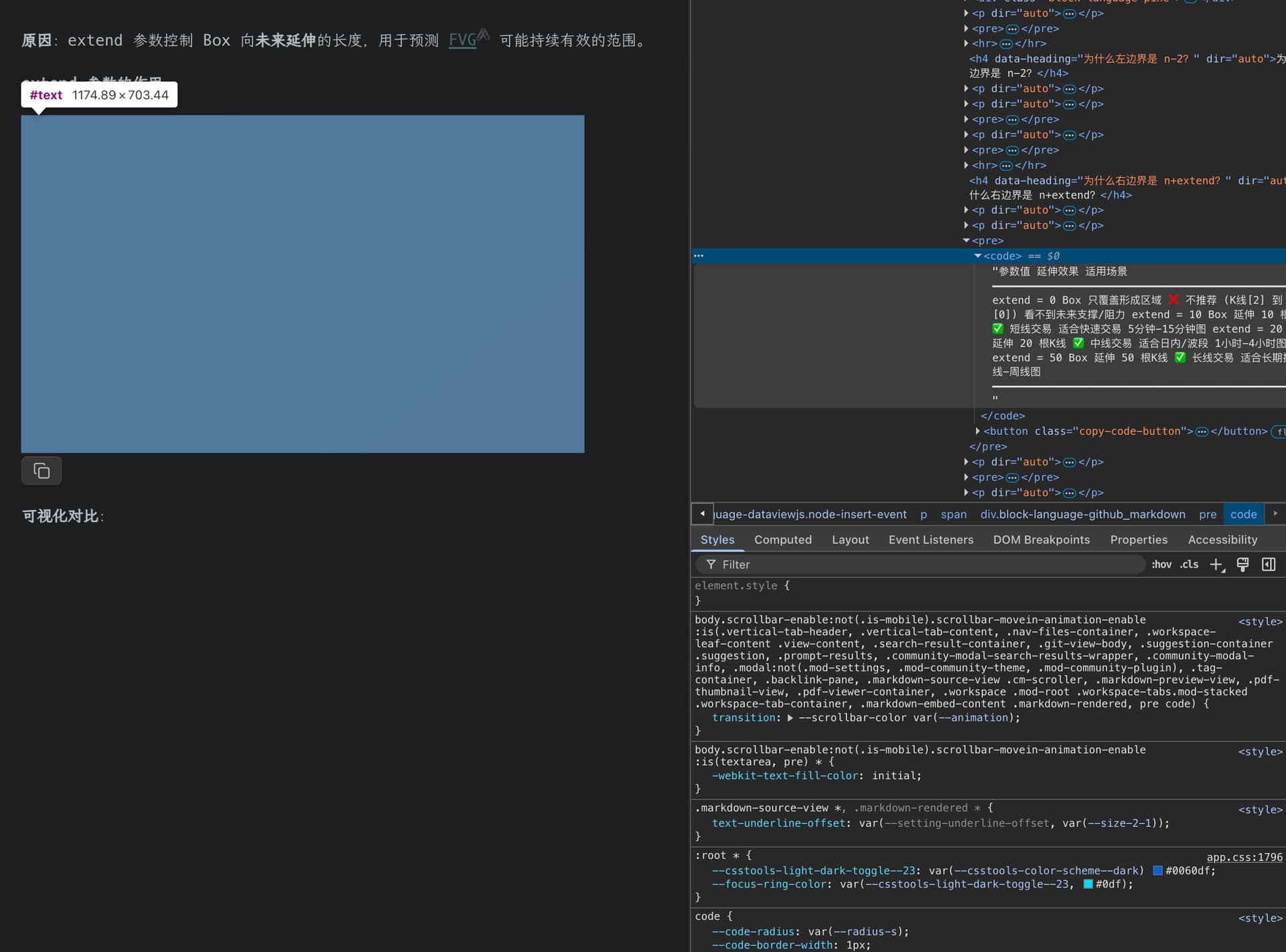The height and width of the screenshot is (952, 1286).
Task: Collapse the selected code element node
Action: point(977,256)
